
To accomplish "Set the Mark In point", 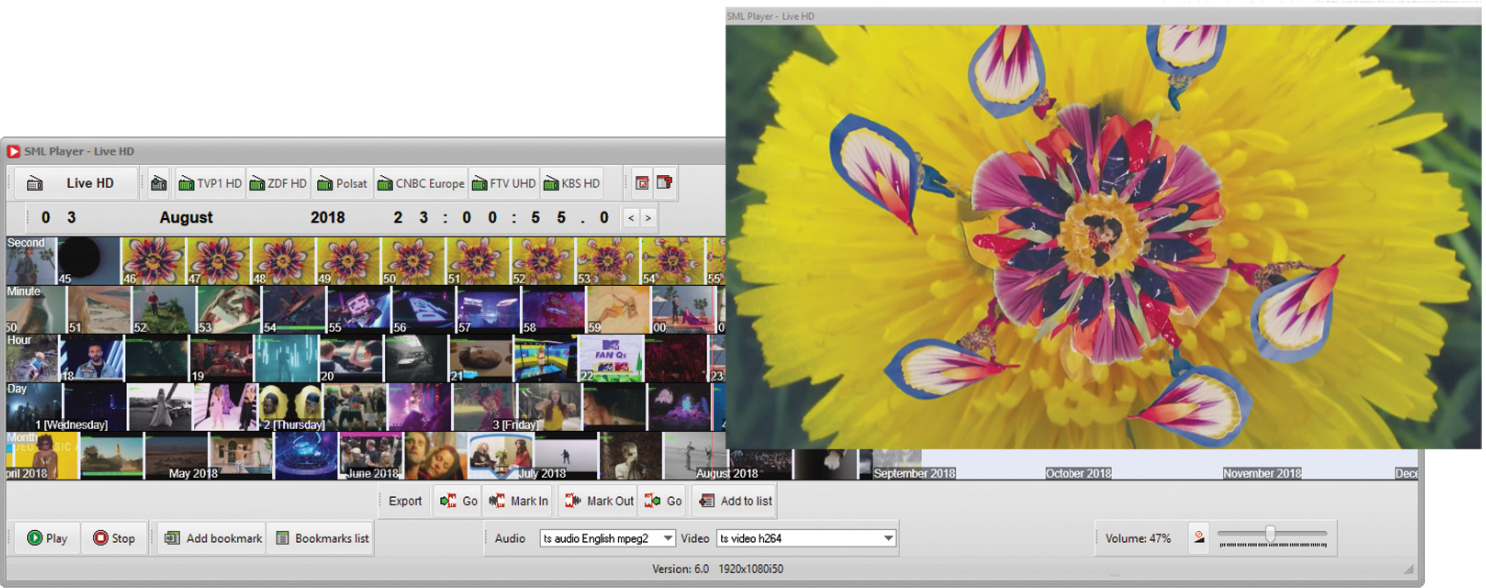I will (517, 501).
